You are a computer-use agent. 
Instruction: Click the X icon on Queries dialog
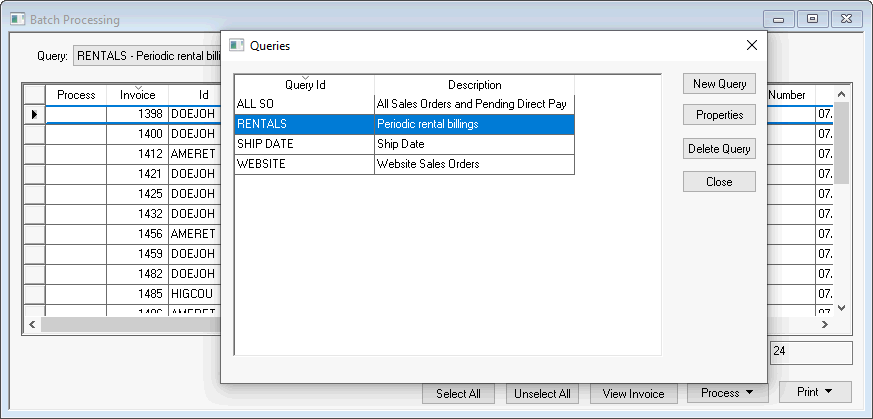tap(752, 45)
